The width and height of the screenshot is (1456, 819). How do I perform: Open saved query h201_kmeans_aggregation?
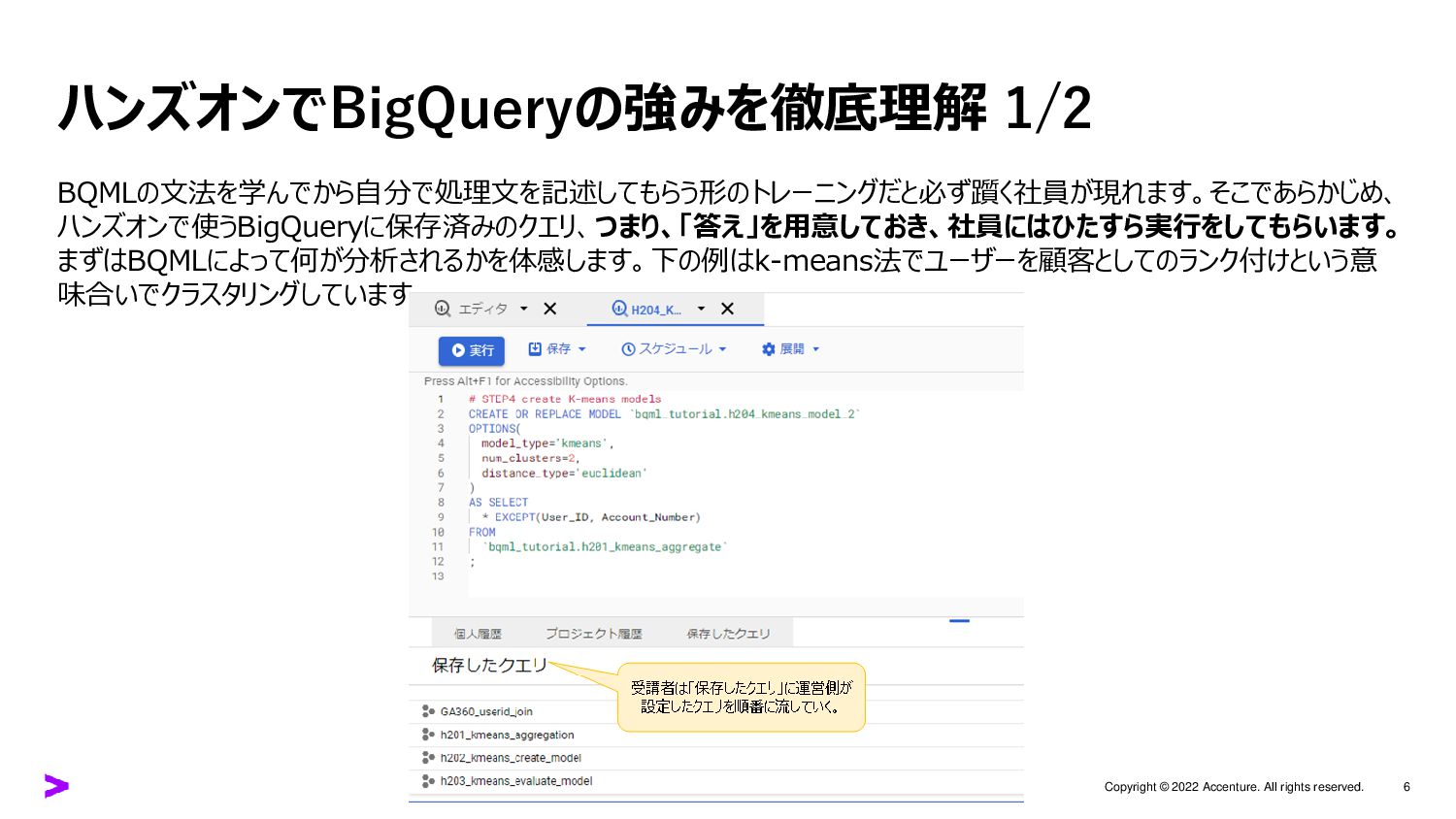(x=507, y=735)
